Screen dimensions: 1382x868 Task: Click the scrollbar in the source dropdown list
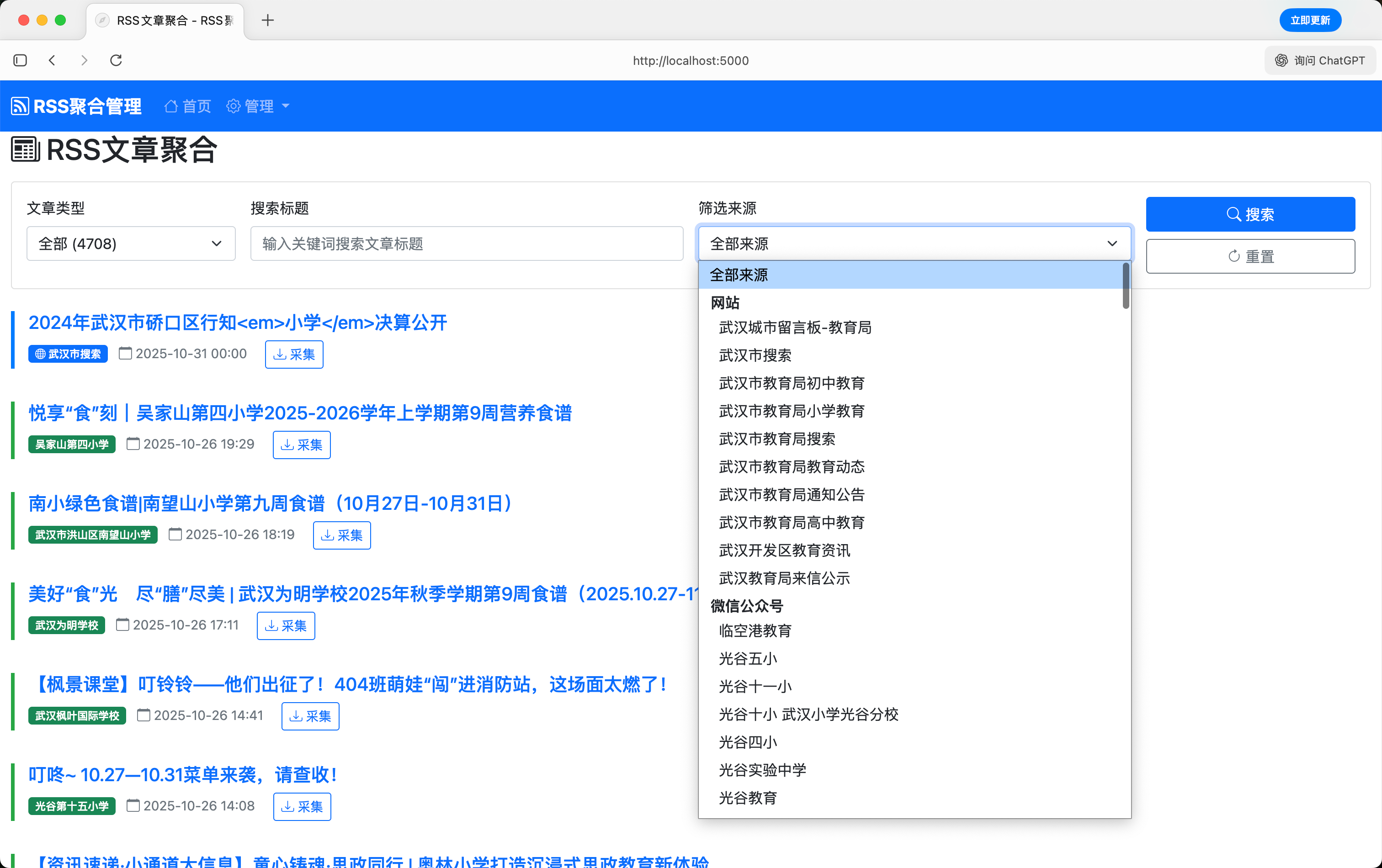(1126, 284)
